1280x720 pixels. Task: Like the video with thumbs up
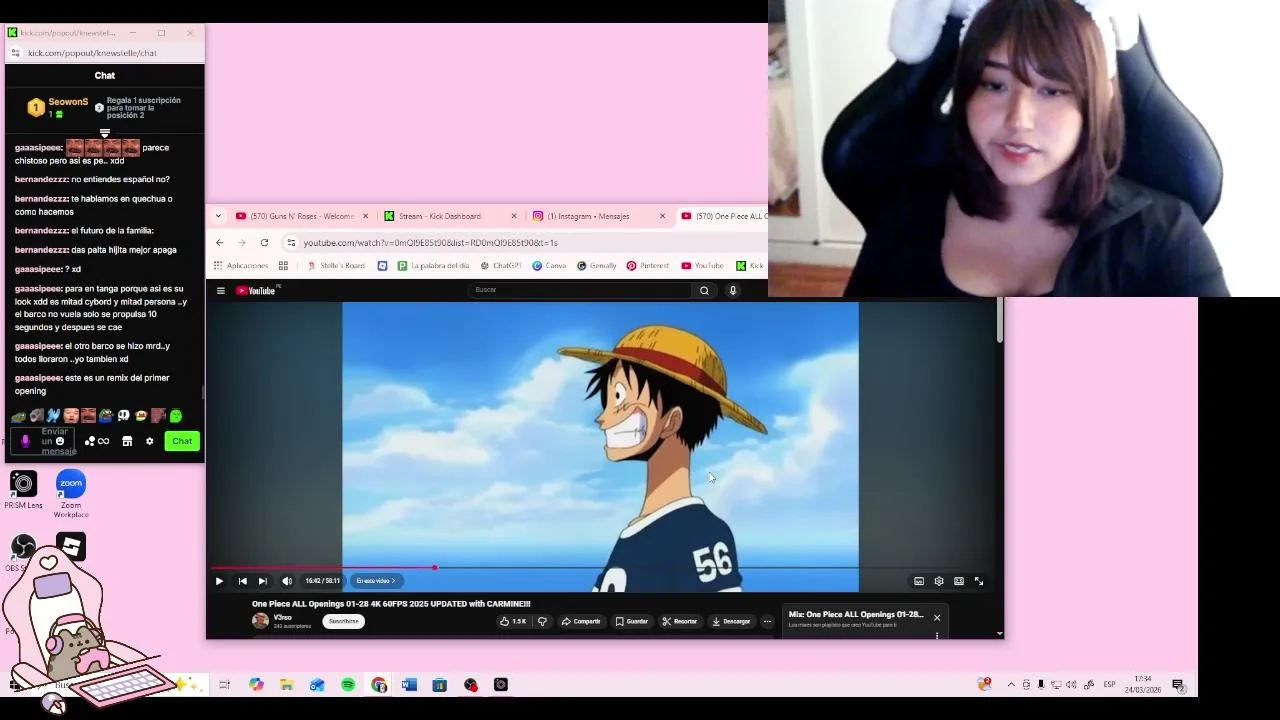point(513,621)
